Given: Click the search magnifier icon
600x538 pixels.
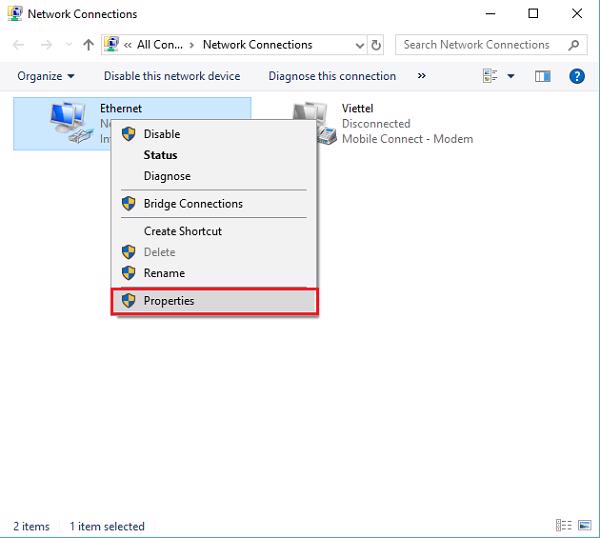Looking at the screenshot, I should (x=574, y=45).
